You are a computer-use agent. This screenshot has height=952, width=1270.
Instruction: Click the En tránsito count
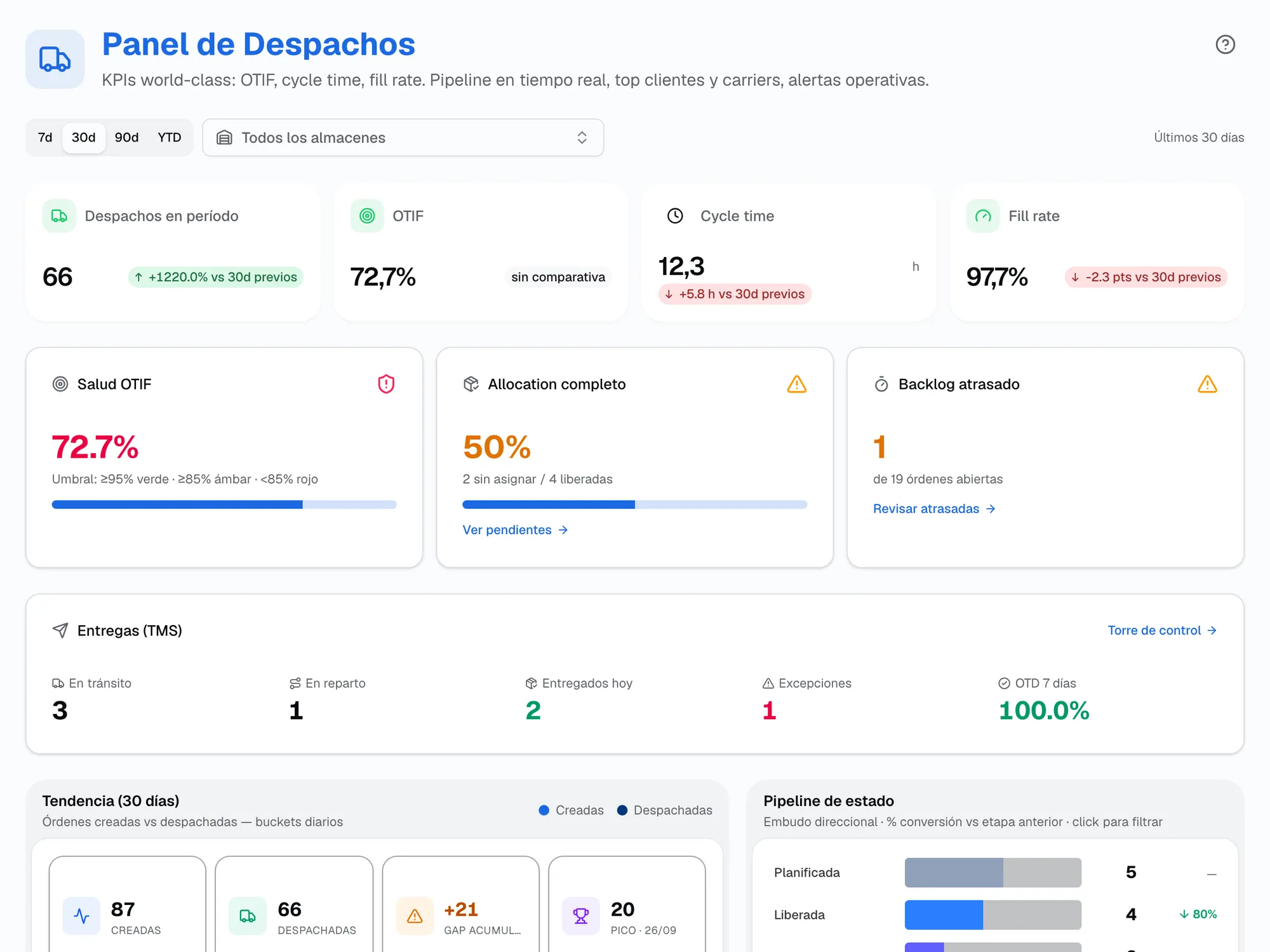[x=60, y=711]
